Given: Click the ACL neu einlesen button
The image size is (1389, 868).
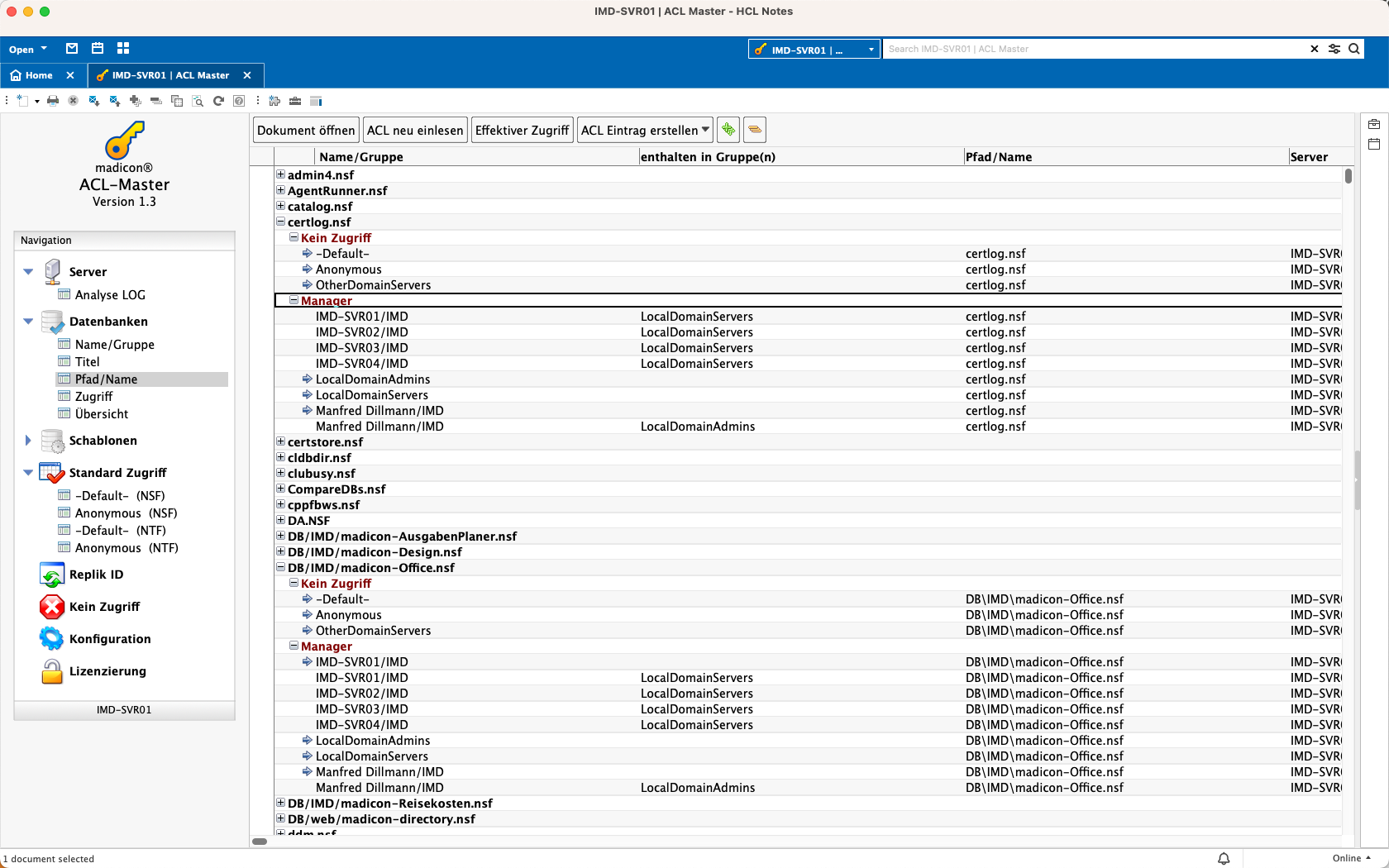Looking at the screenshot, I should click(415, 130).
